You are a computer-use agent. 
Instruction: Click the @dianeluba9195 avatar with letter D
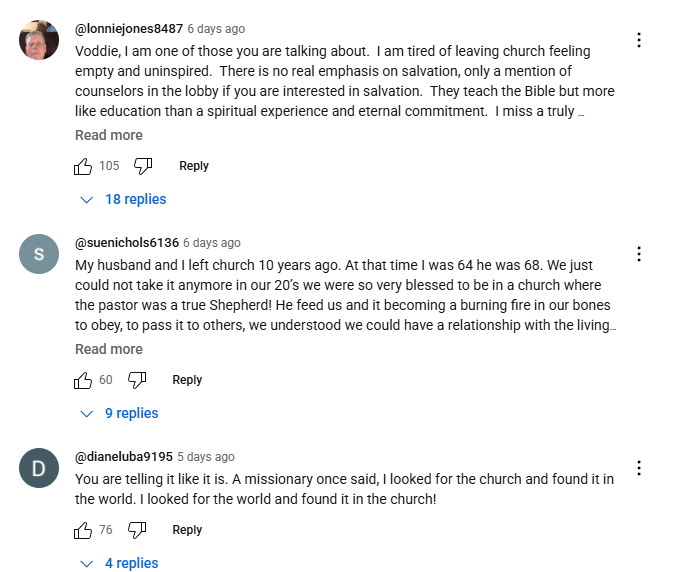point(39,468)
